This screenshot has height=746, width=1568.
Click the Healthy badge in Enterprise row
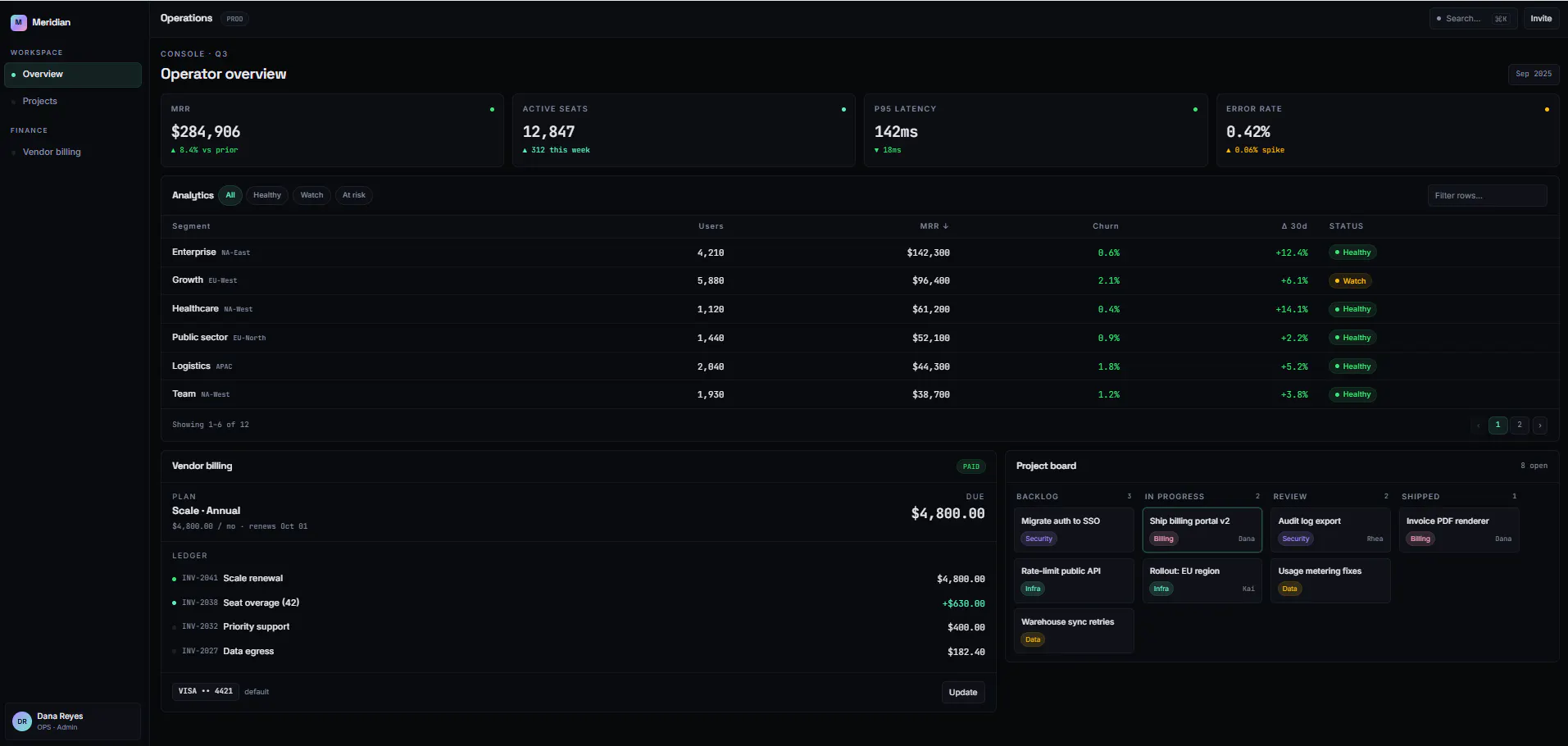[x=1352, y=252]
